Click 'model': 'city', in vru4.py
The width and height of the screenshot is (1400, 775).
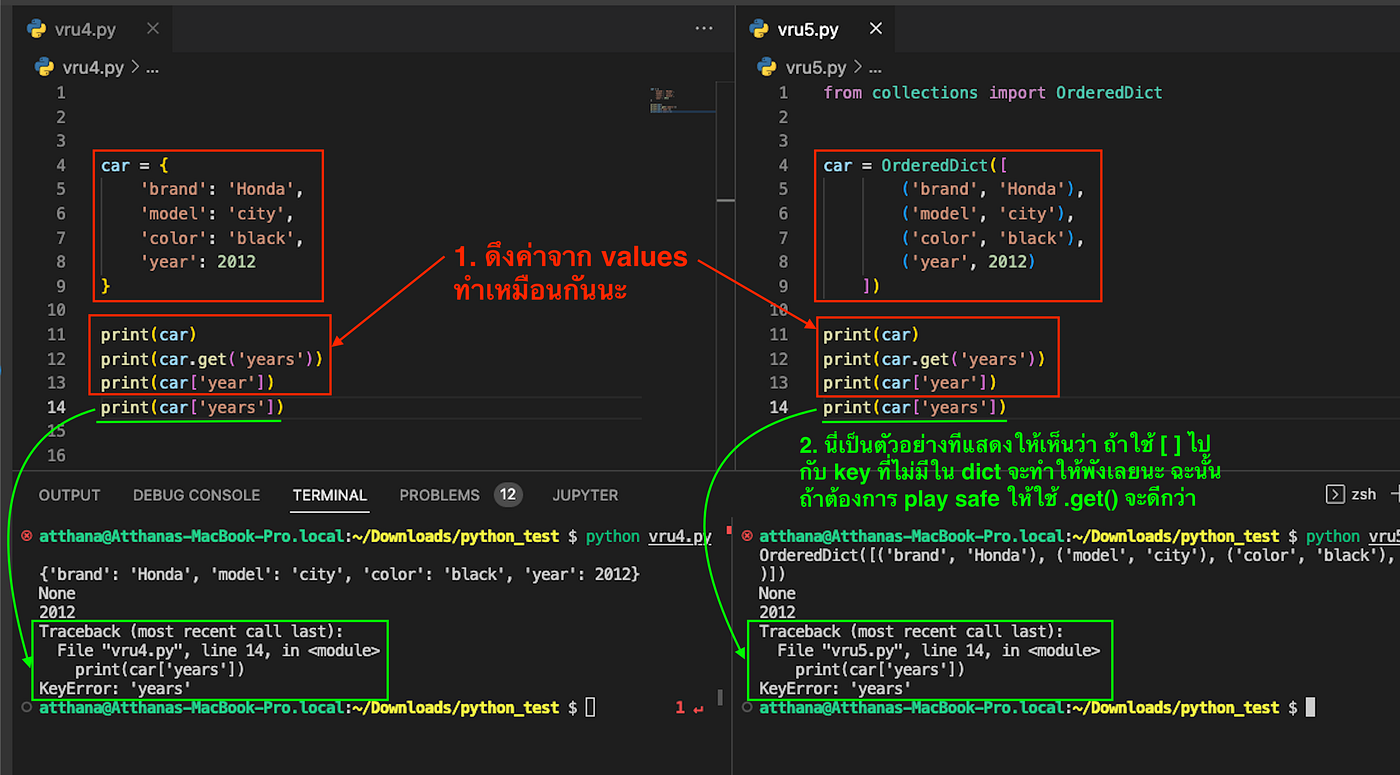[x=217, y=213]
